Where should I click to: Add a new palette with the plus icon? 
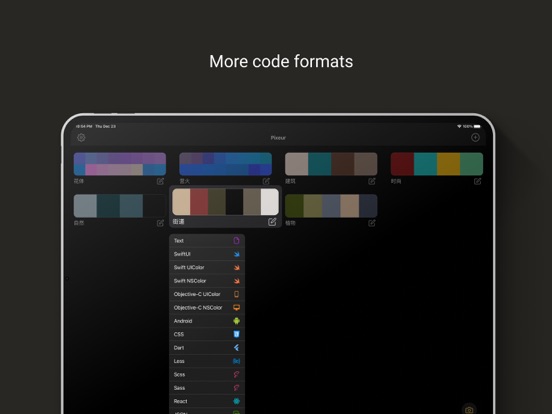coord(475,138)
